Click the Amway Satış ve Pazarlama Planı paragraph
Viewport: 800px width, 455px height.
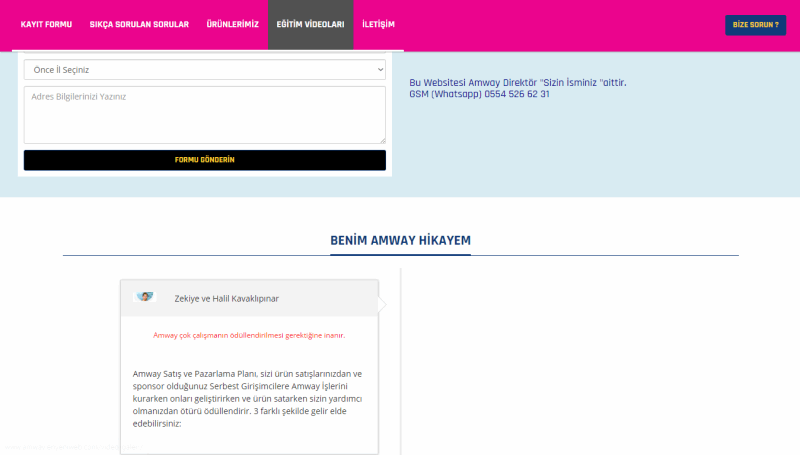(248, 398)
